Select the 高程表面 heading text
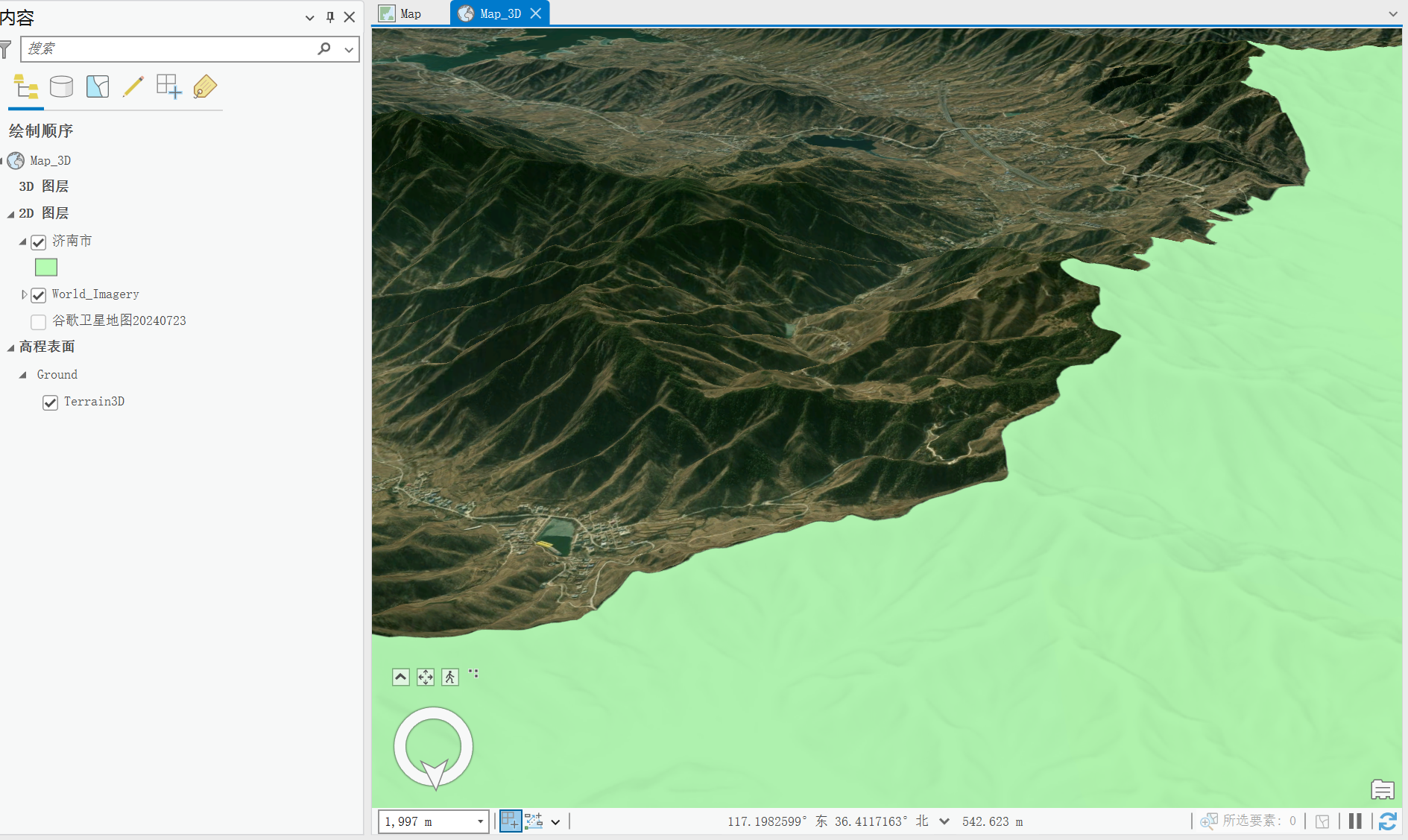Viewport: 1408px width, 840px height. coord(47,347)
